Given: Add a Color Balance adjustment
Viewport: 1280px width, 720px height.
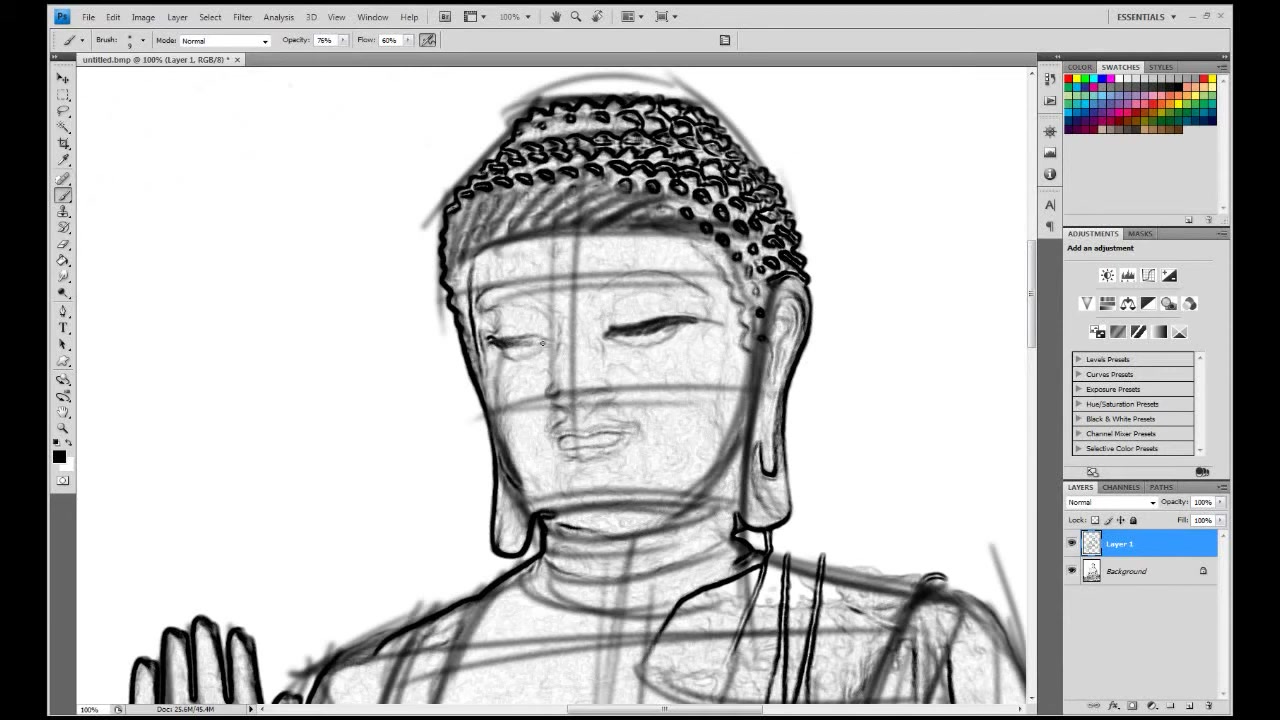Looking at the screenshot, I should pos(1128,304).
